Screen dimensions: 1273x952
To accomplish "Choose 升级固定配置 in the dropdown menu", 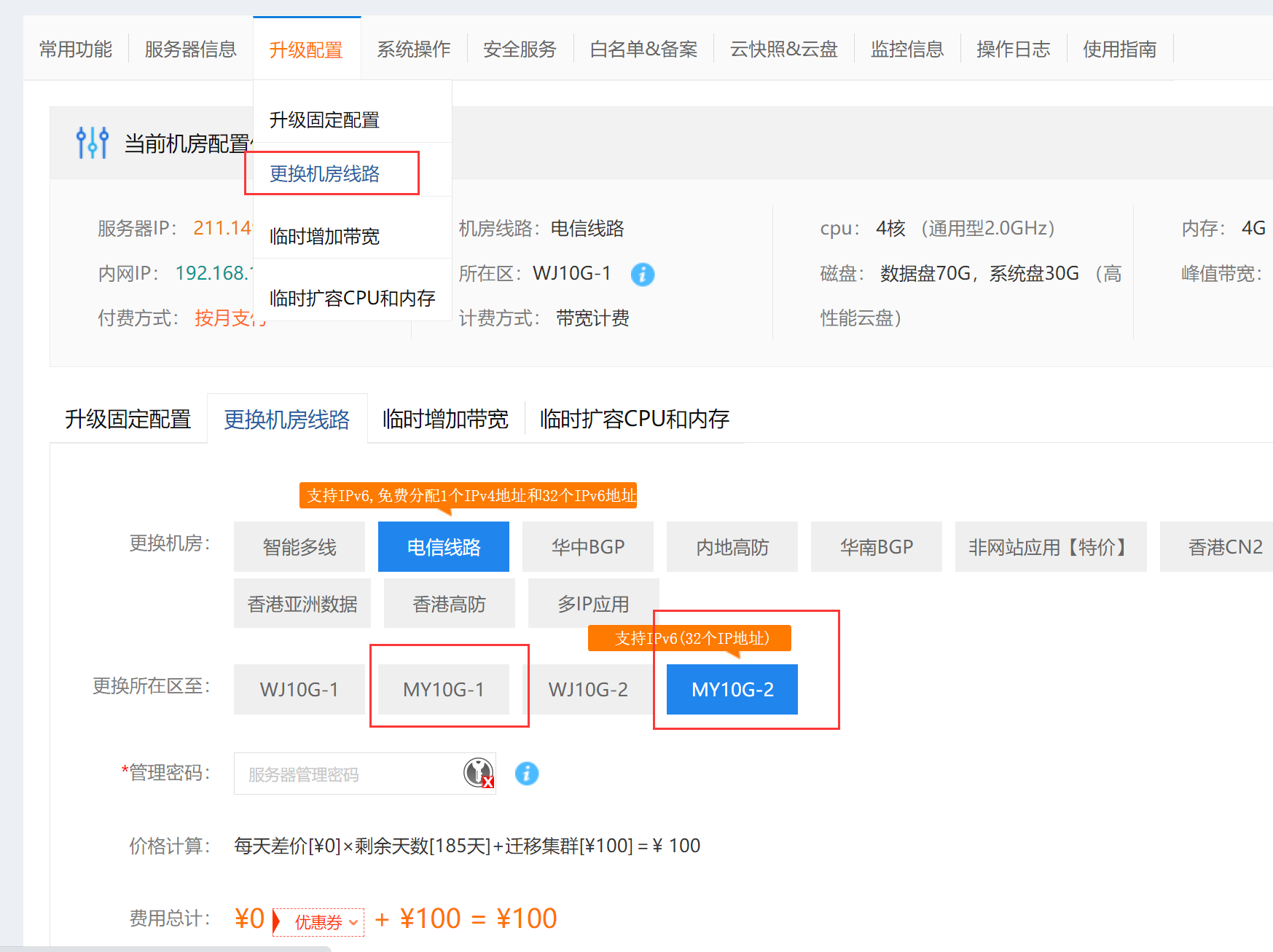I will pyautogui.click(x=325, y=120).
